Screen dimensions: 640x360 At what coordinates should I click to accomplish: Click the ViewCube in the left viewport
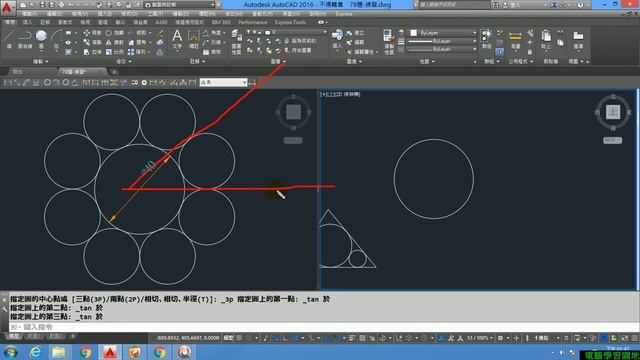tap(293, 112)
